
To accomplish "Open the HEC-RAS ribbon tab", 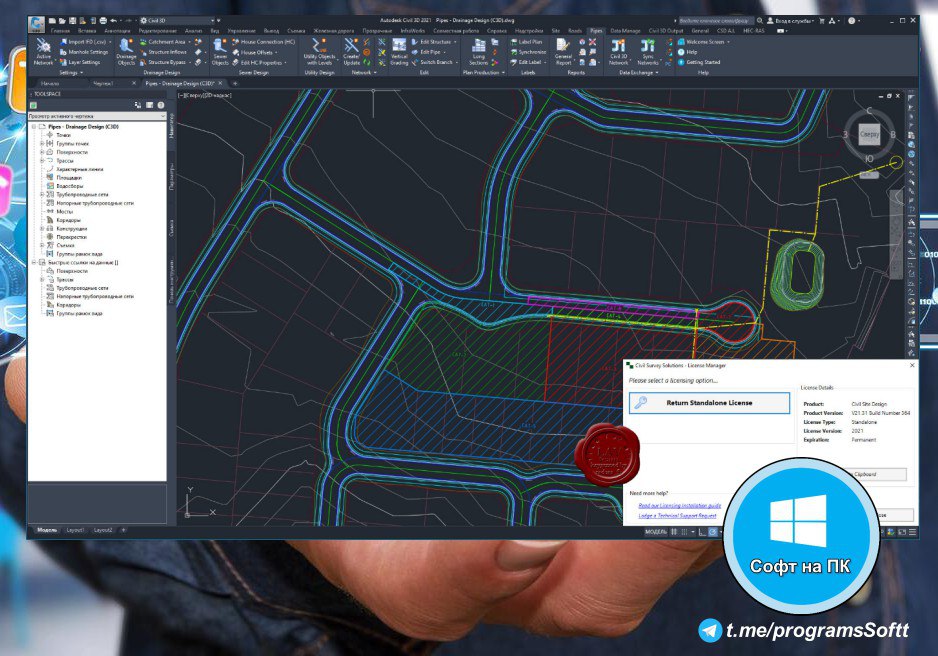I will coord(753,30).
